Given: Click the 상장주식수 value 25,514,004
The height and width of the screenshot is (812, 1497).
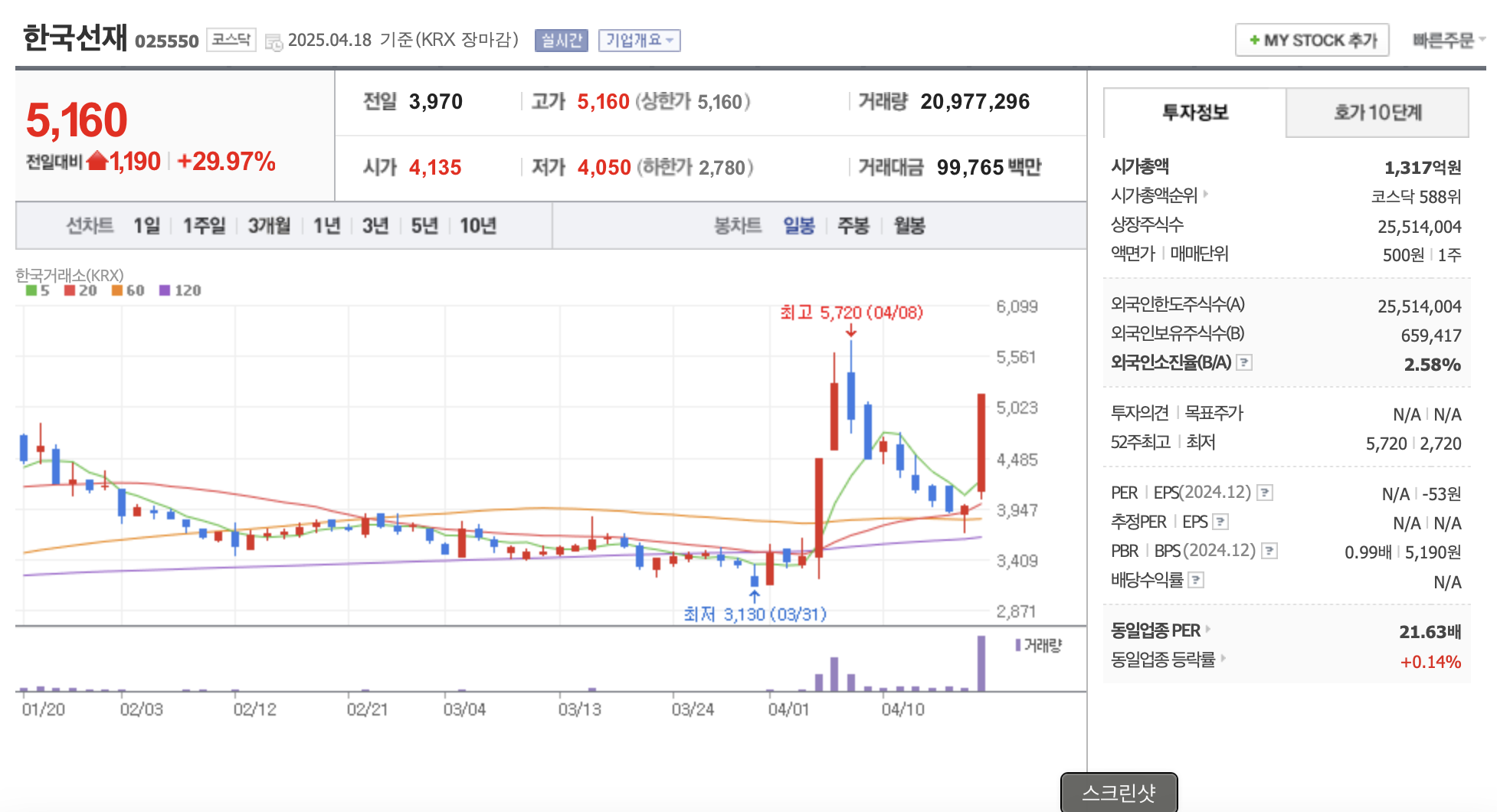Looking at the screenshot, I should (1419, 227).
